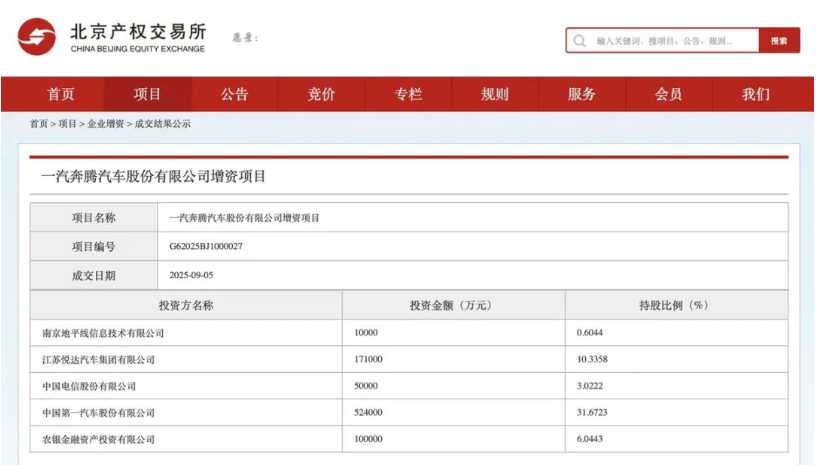Click the magnifier icon in search box
Viewport: 816px width, 465px height.
click(580, 41)
